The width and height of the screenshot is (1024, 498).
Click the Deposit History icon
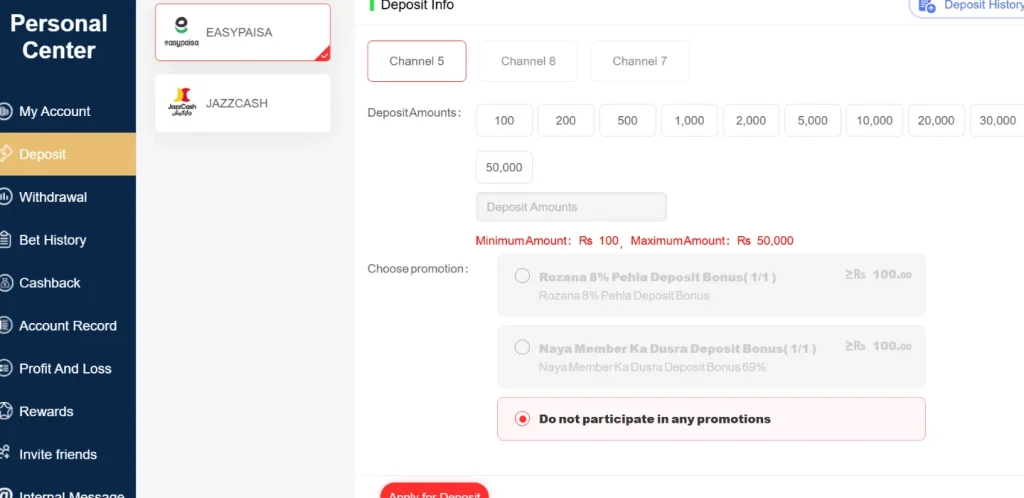[x=927, y=6]
